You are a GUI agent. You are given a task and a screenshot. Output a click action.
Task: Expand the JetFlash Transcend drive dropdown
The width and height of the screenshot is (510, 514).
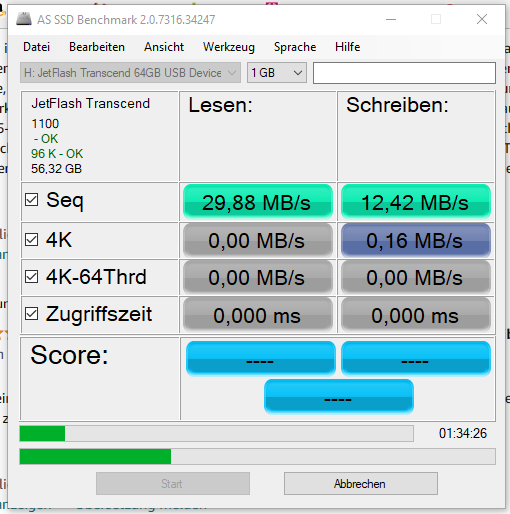(x=130, y=73)
